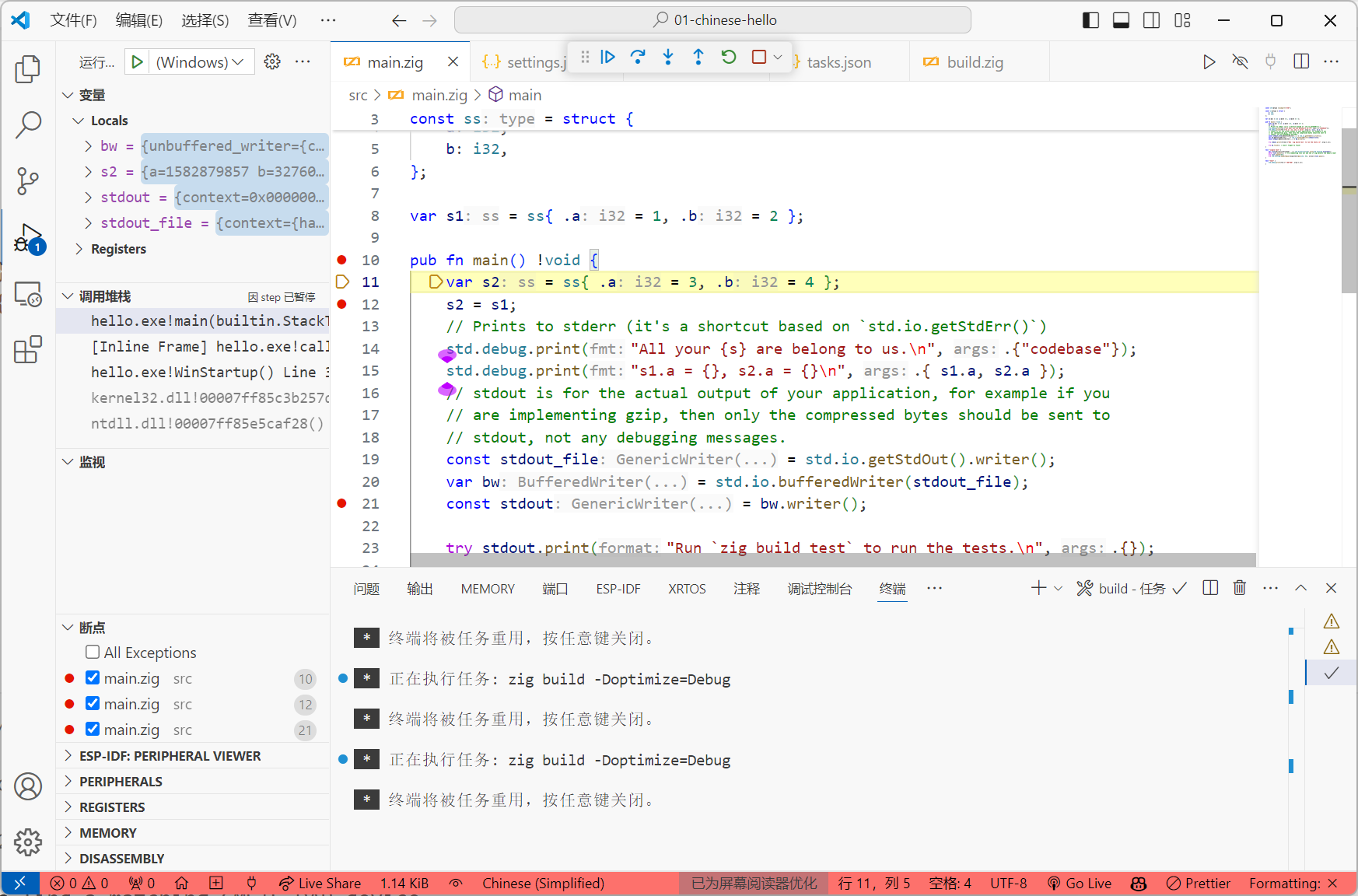Expand the ESP-IDF: PERIPHERAL VIEWER section
Image resolution: width=1358 pixels, height=896 pixels.
pos(170,755)
